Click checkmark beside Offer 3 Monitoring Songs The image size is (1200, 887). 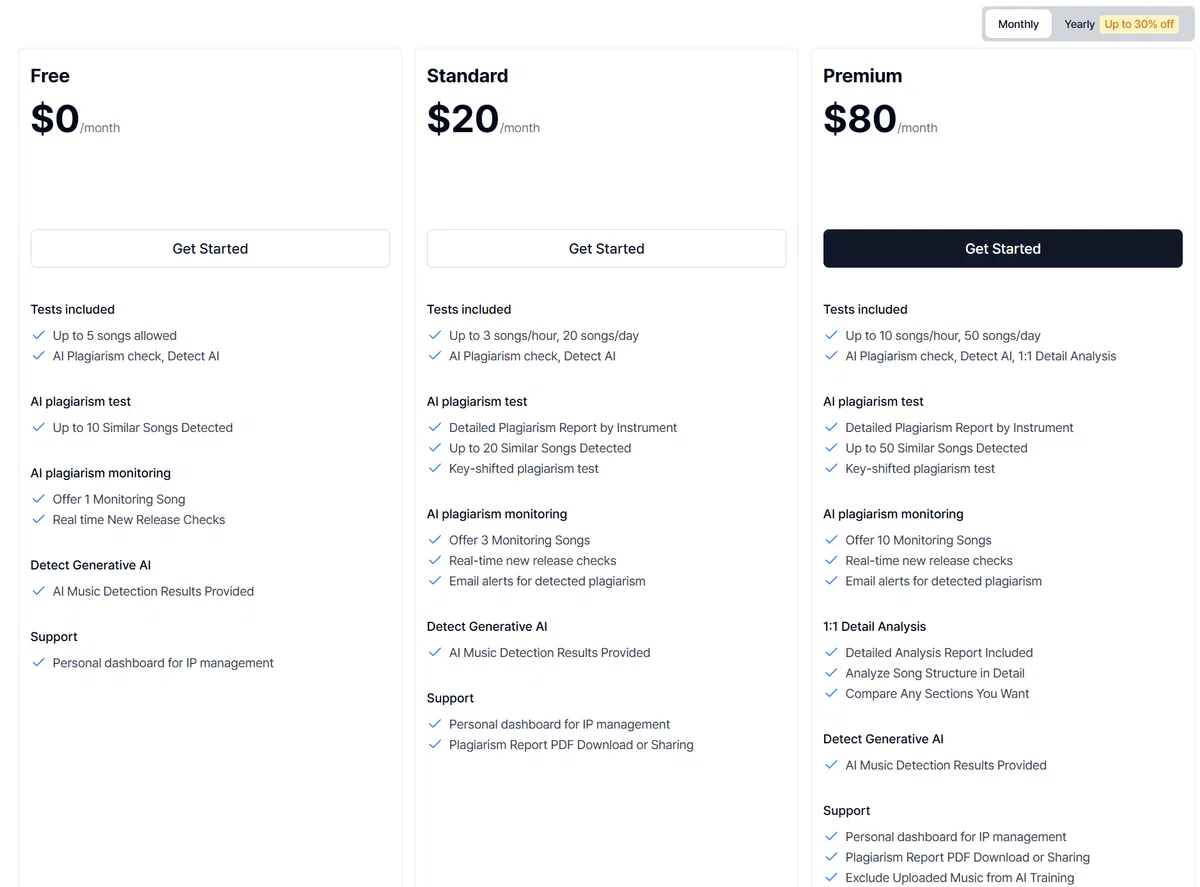tap(435, 540)
